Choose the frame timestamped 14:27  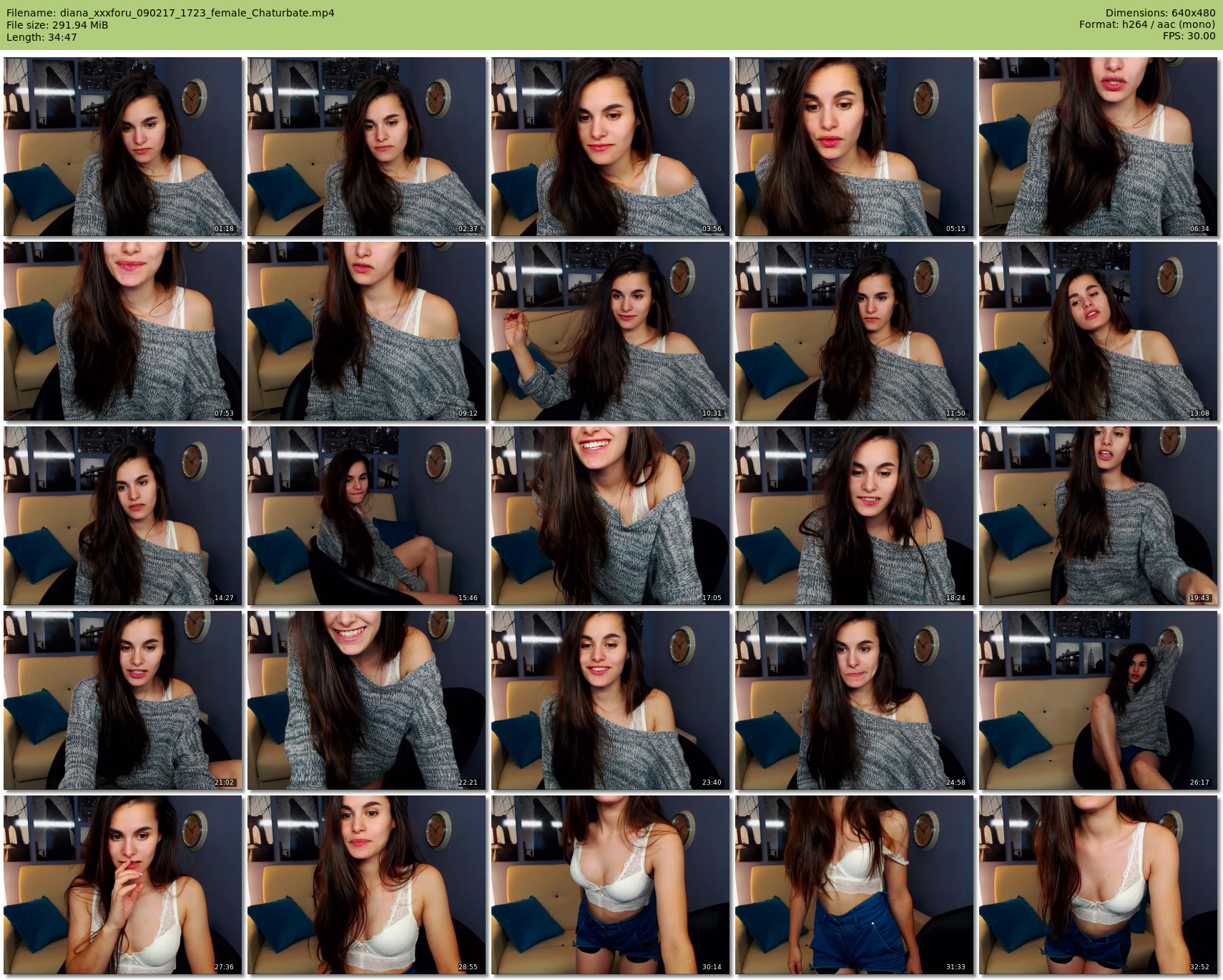coord(123,516)
